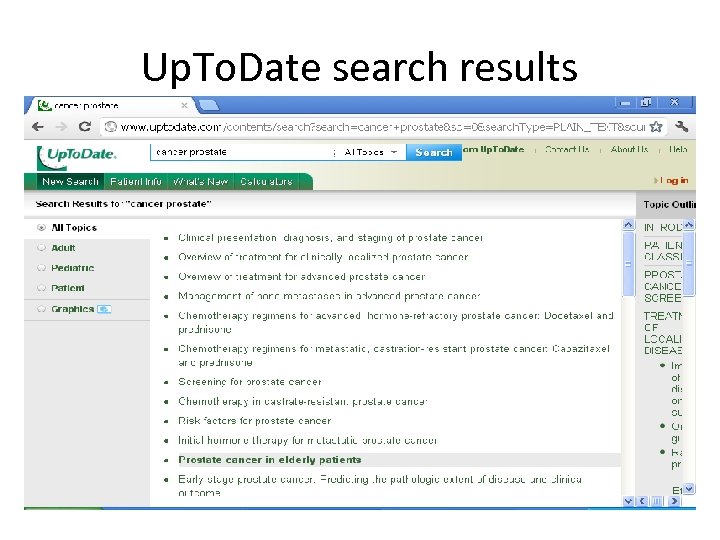Click Topic Outline scrollbar down arrow
The width and height of the screenshot is (720, 540).
coord(689,489)
